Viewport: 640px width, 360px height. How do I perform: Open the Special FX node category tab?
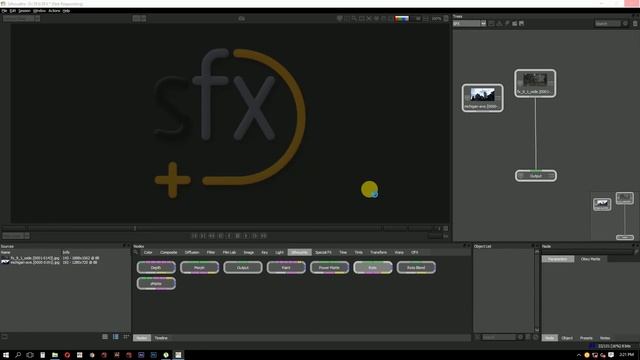point(323,252)
